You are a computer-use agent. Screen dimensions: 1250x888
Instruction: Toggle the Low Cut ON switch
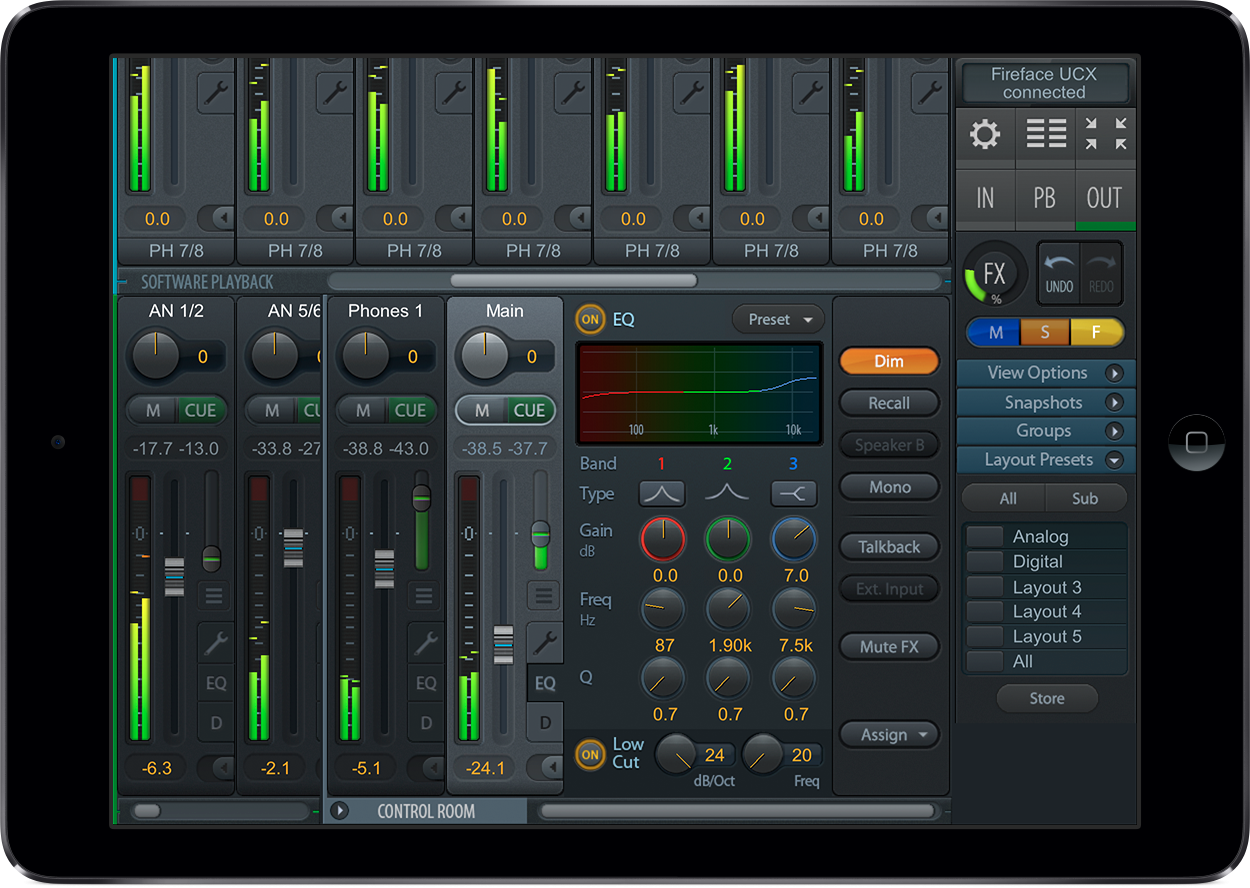coord(591,755)
